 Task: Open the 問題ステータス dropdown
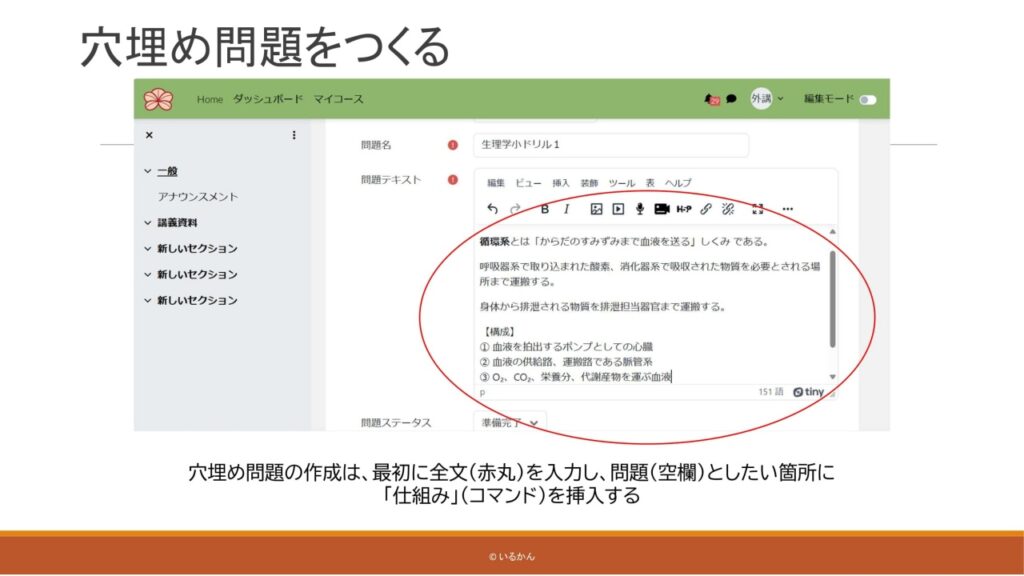coord(511,423)
